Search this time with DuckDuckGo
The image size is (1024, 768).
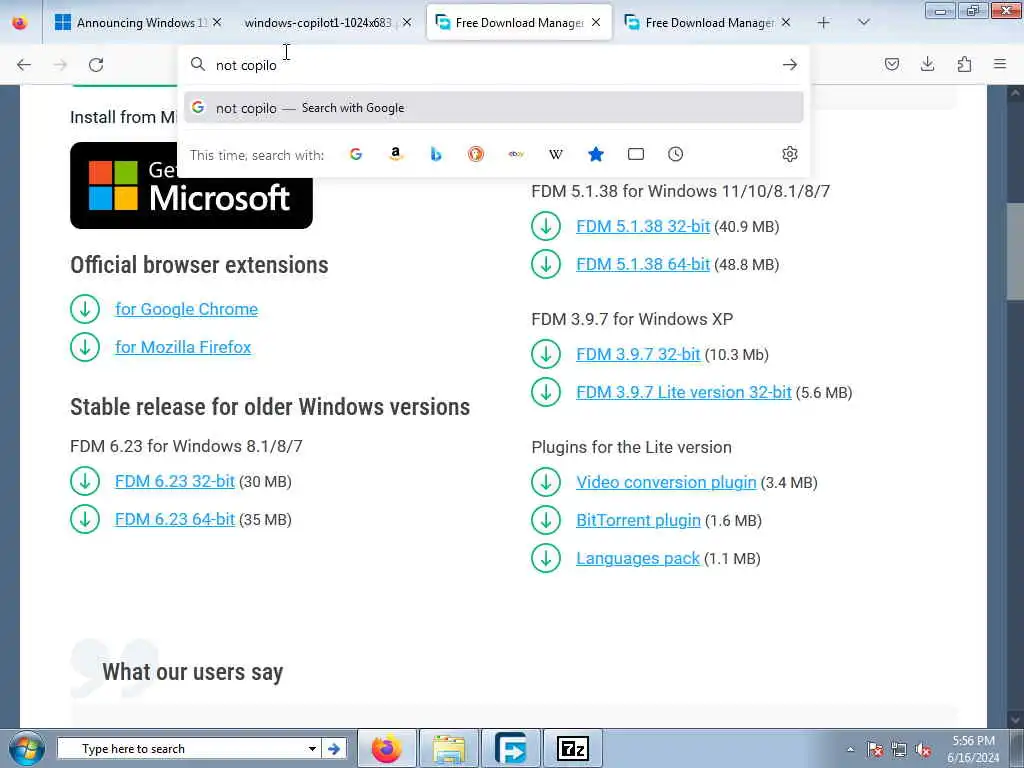click(476, 154)
